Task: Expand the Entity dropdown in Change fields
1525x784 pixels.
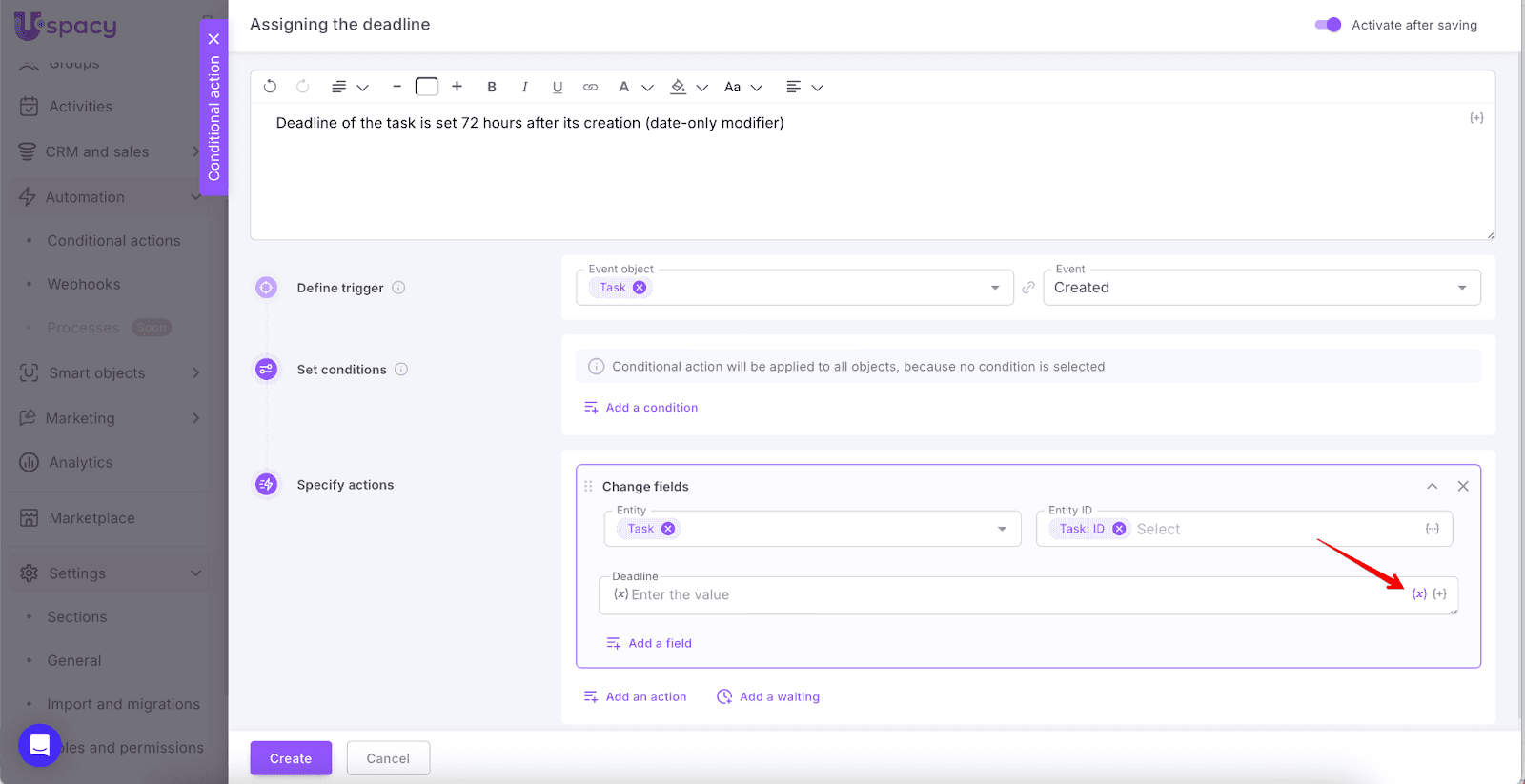Action: [1002, 529]
